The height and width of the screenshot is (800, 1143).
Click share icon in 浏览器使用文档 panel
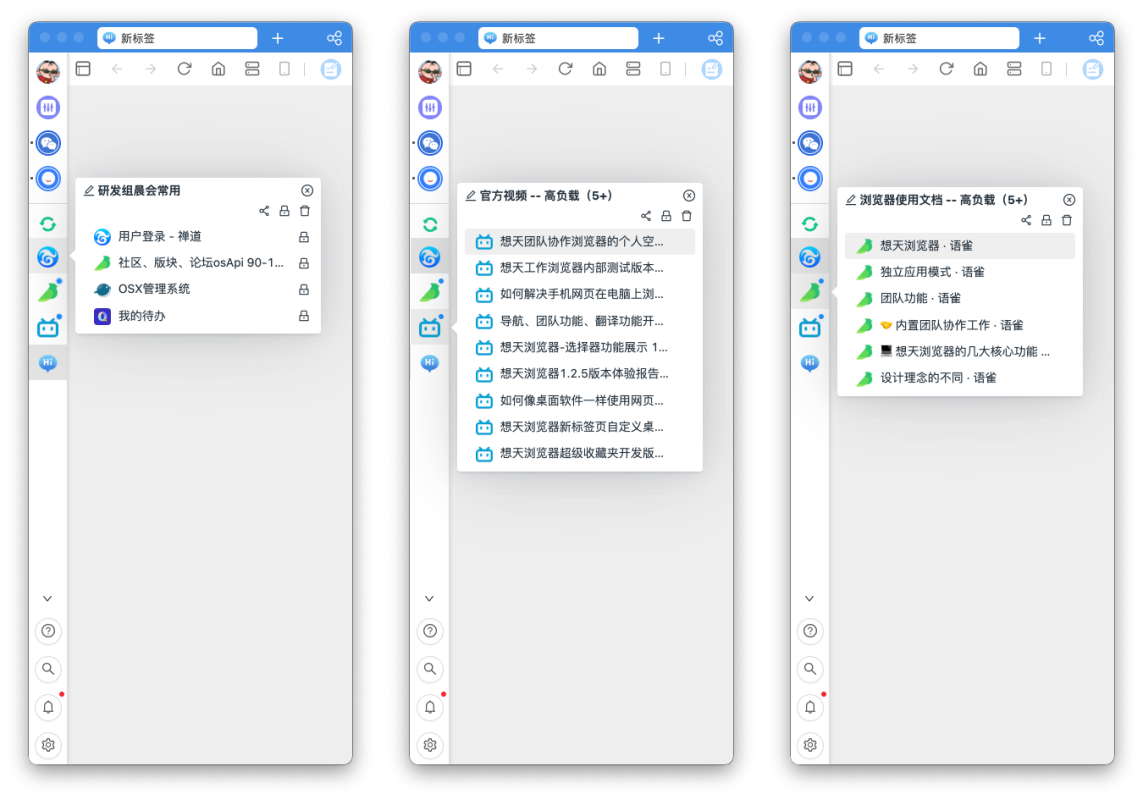coord(1026,220)
